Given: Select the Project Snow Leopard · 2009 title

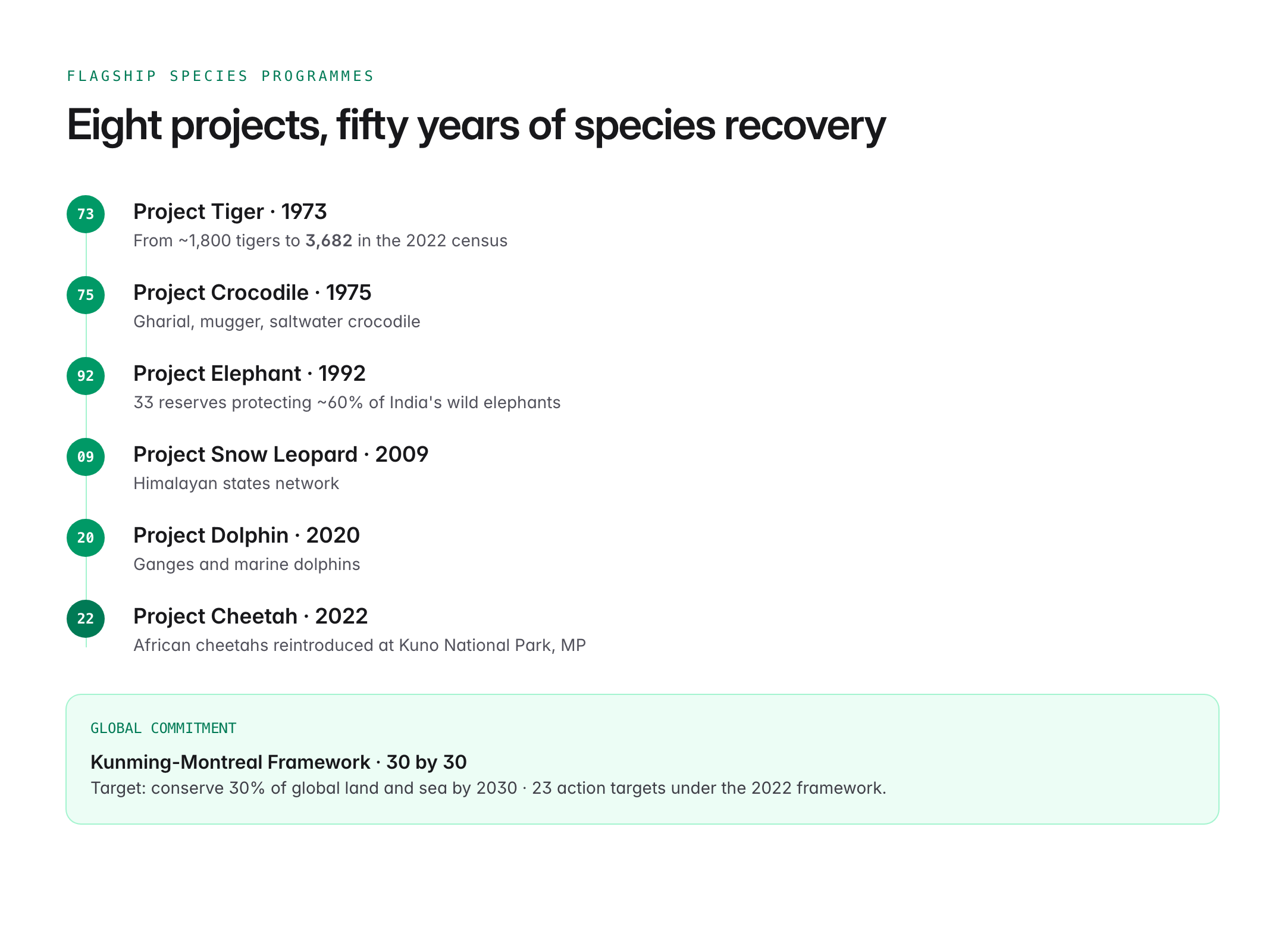Looking at the screenshot, I should tap(281, 455).
